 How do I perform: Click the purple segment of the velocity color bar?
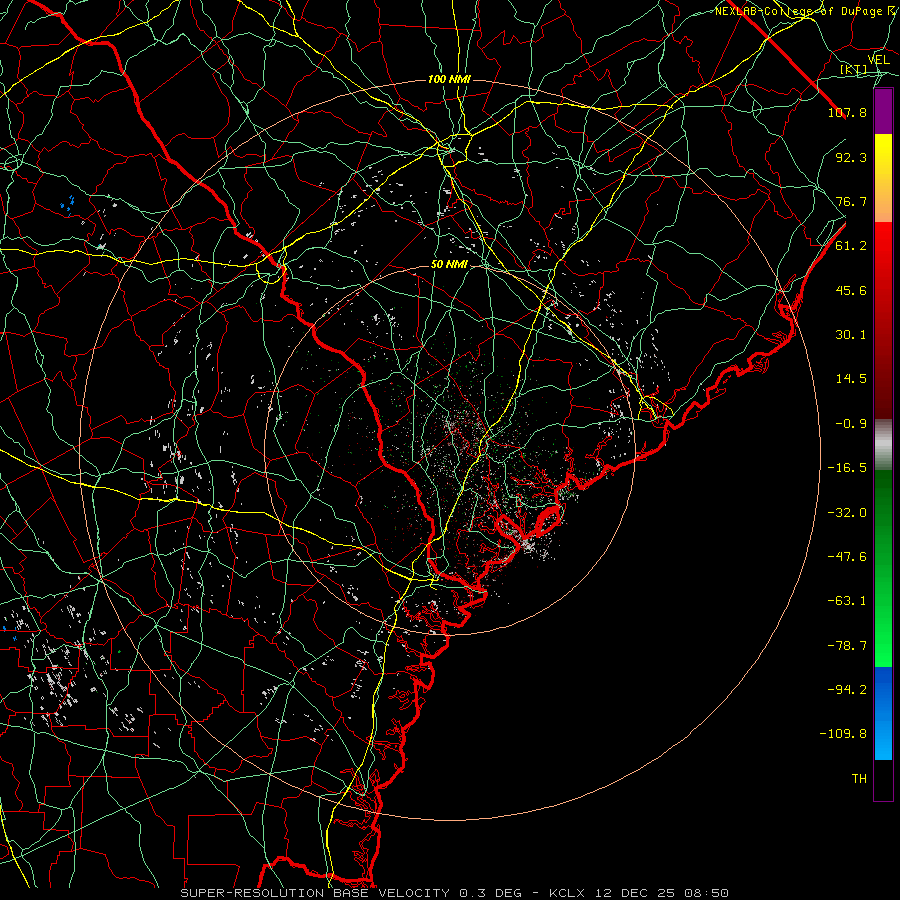(x=883, y=112)
